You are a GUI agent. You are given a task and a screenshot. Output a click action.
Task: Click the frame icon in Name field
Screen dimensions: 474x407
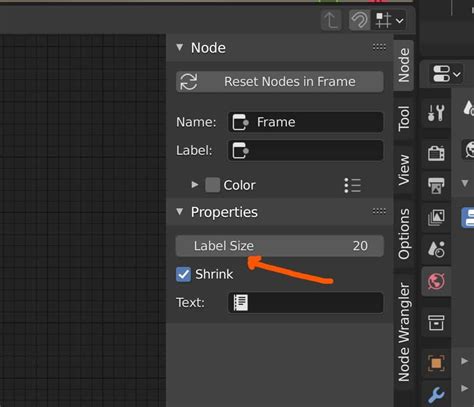[241, 122]
